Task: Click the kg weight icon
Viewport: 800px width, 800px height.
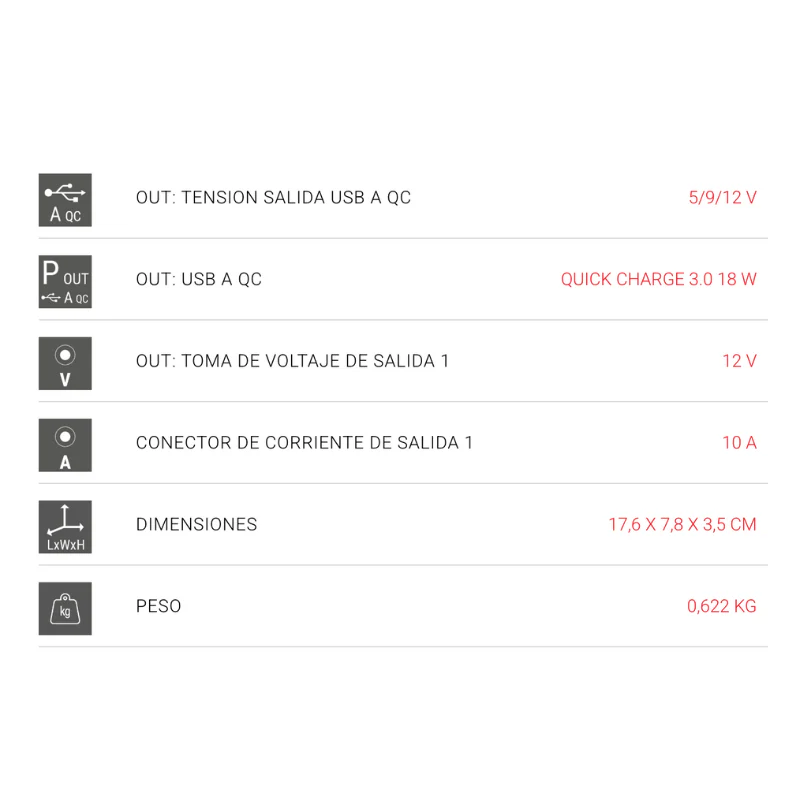Action: [x=65, y=608]
